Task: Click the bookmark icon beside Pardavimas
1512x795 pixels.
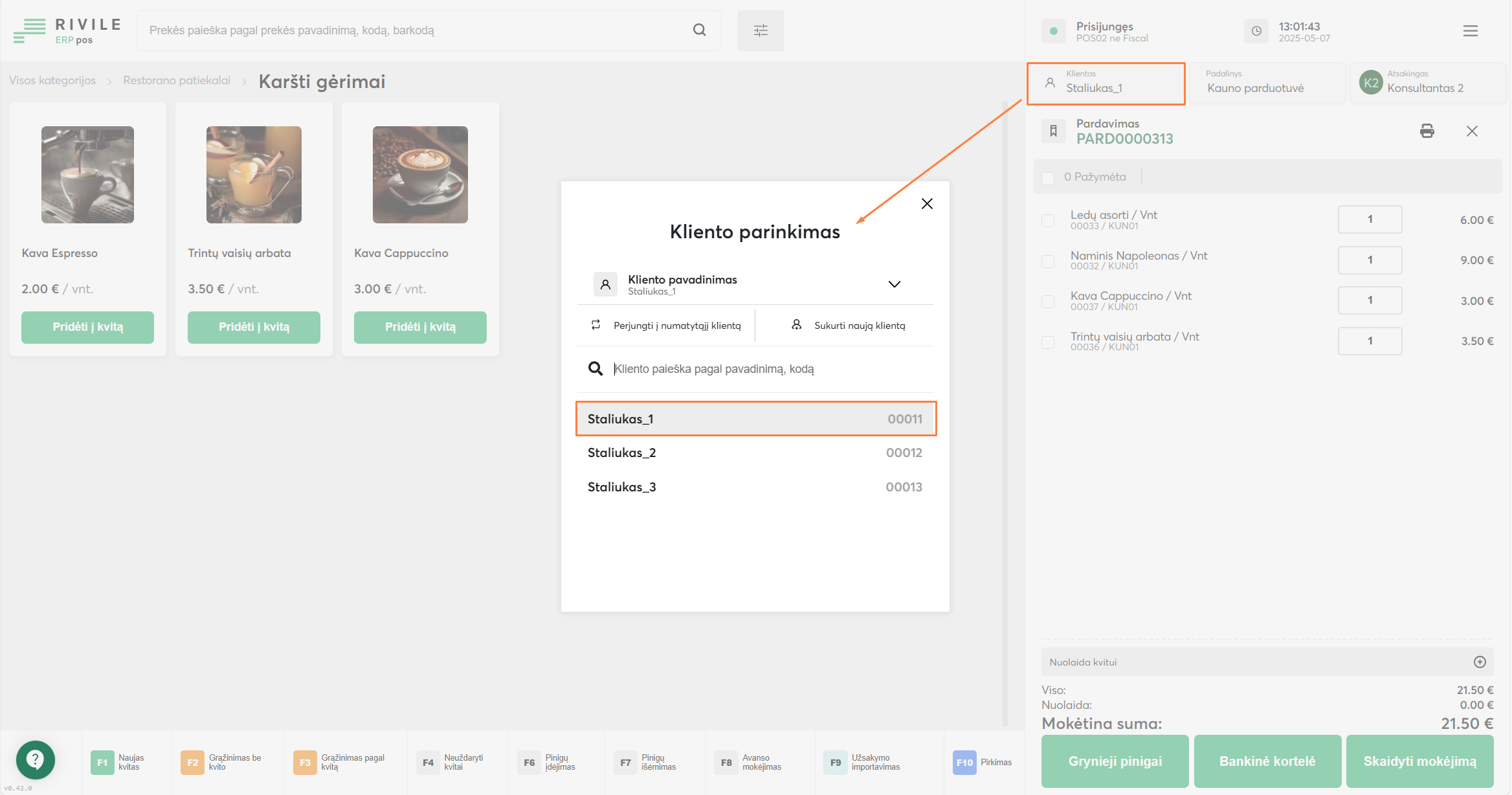Action: (x=1053, y=131)
